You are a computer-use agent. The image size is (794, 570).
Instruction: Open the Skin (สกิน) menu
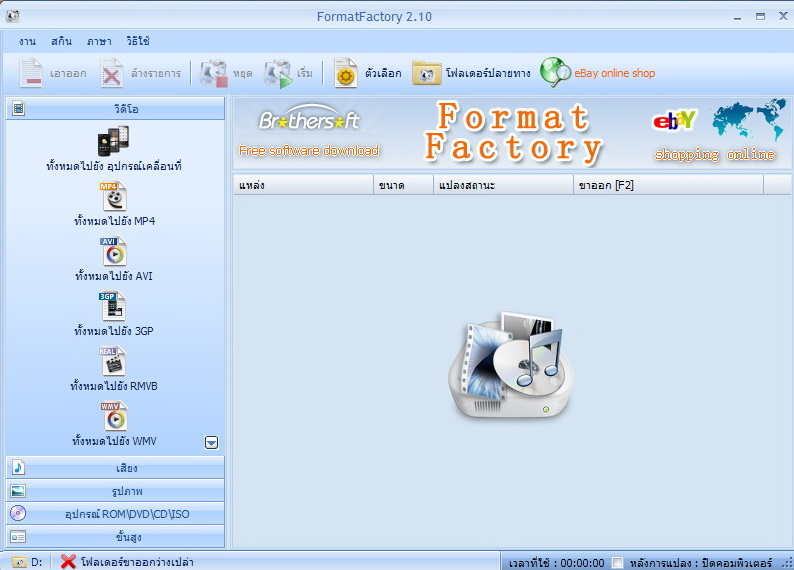pos(61,42)
